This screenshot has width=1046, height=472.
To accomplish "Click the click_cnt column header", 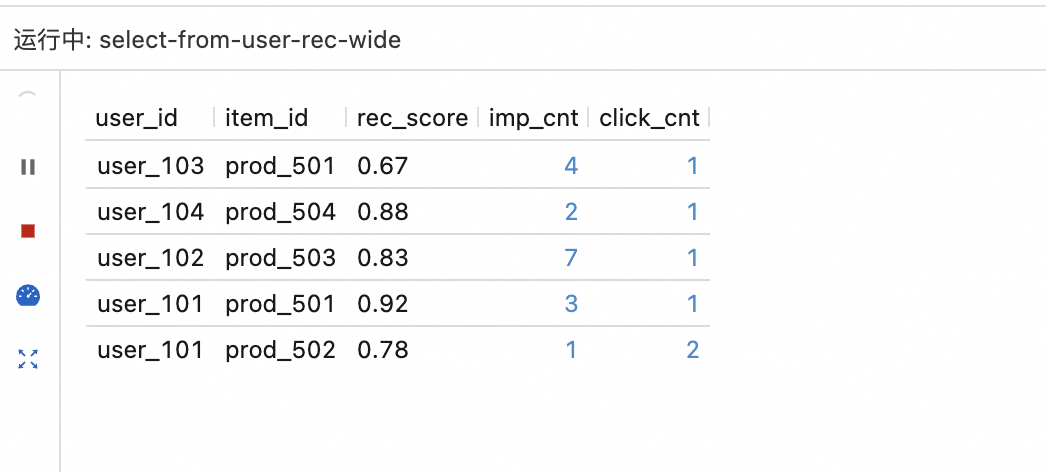I will point(649,118).
